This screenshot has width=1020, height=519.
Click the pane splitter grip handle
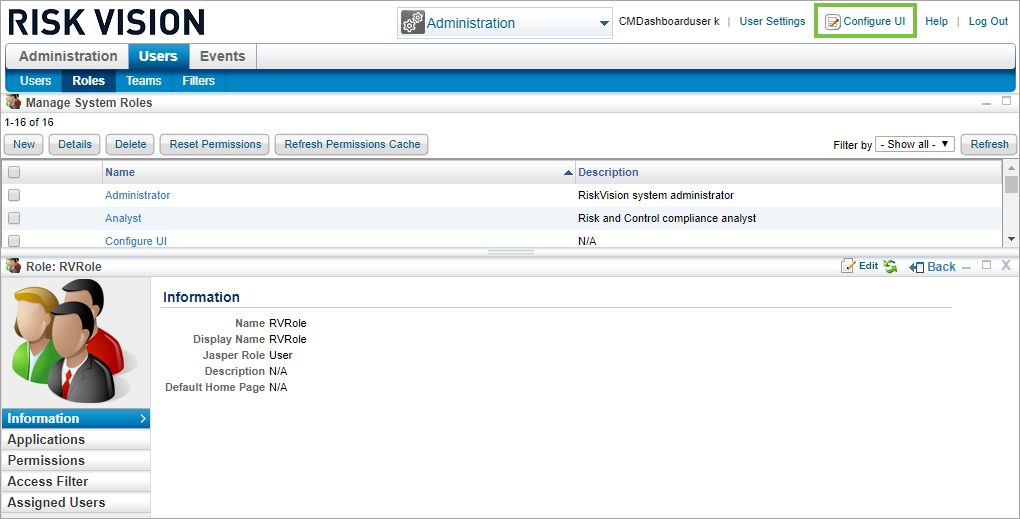tap(511, 252)
